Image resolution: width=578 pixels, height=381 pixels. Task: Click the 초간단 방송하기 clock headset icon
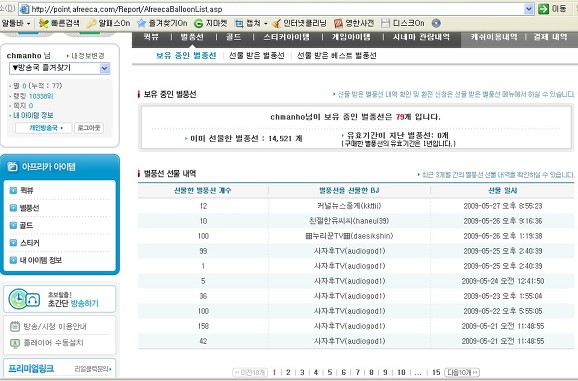pos(24,299)
